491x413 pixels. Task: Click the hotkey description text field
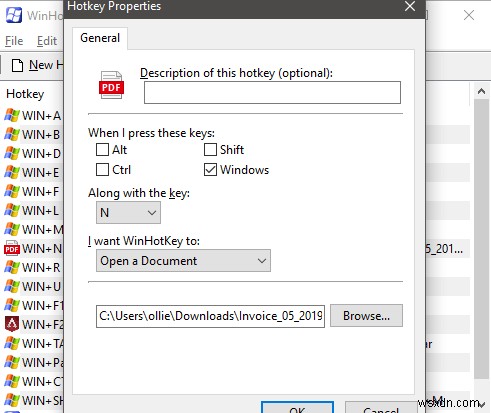point(272,92)
